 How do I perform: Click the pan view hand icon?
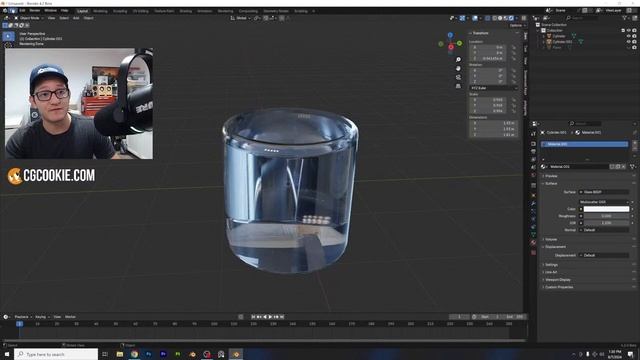click(x=458, y=68)
